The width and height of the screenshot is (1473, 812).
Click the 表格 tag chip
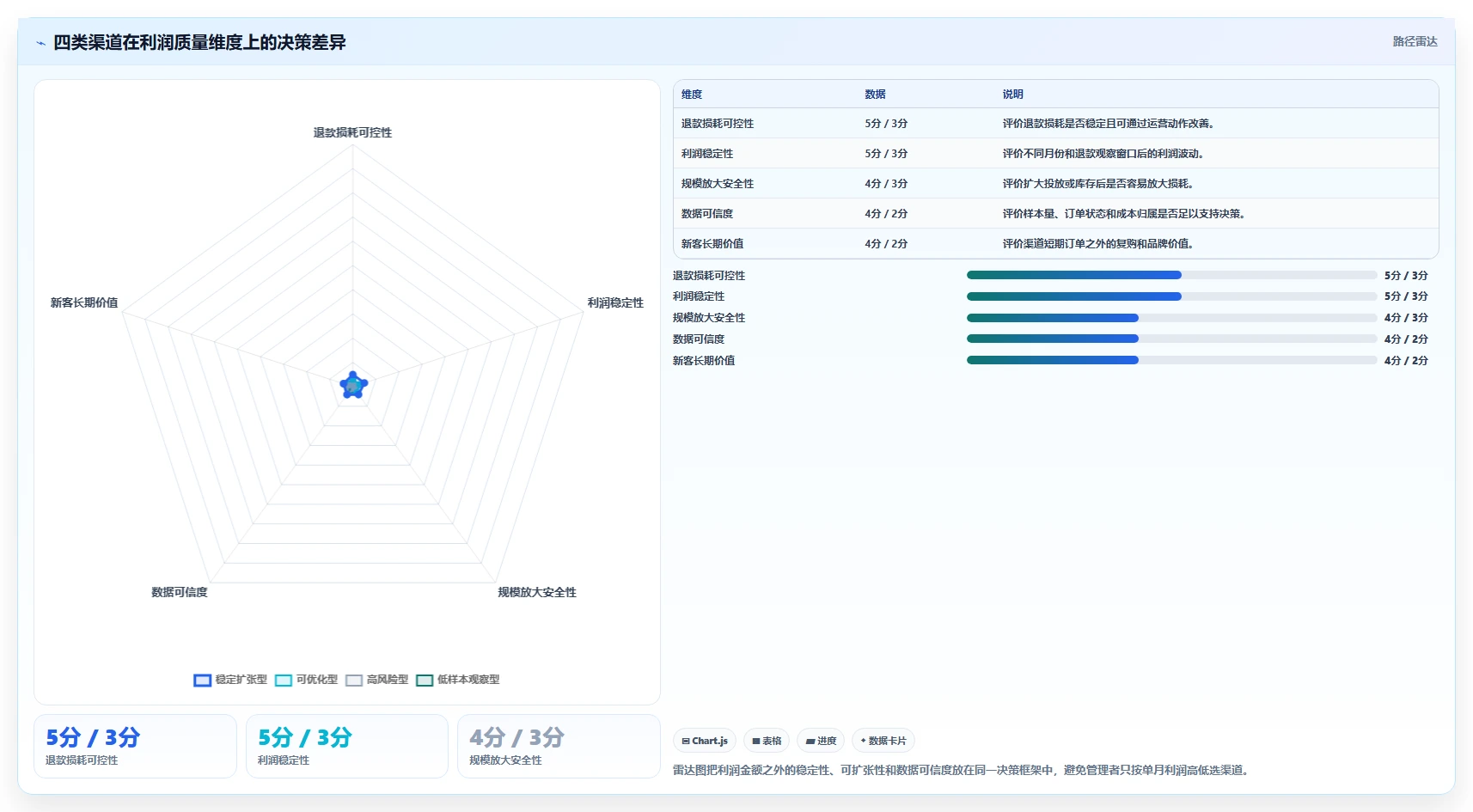pyautogui.click(x=767, y=741)
